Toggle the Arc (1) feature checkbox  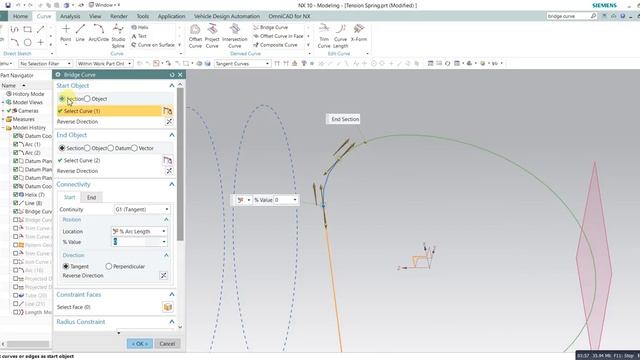click(x=16, y=144)
